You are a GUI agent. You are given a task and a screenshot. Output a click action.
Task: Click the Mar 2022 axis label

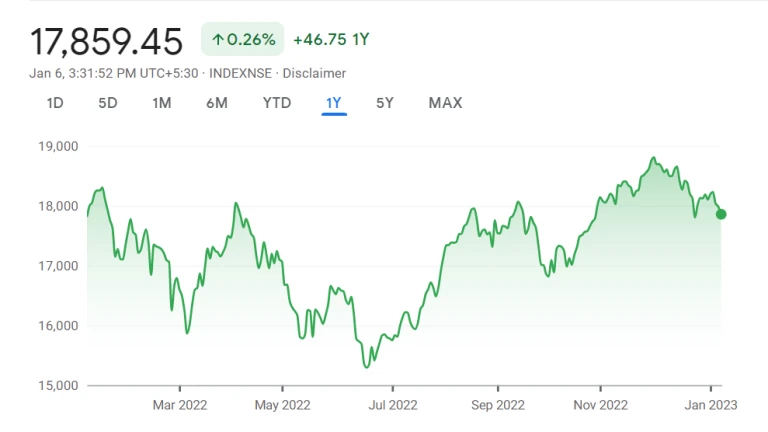[x=180, y=405]
